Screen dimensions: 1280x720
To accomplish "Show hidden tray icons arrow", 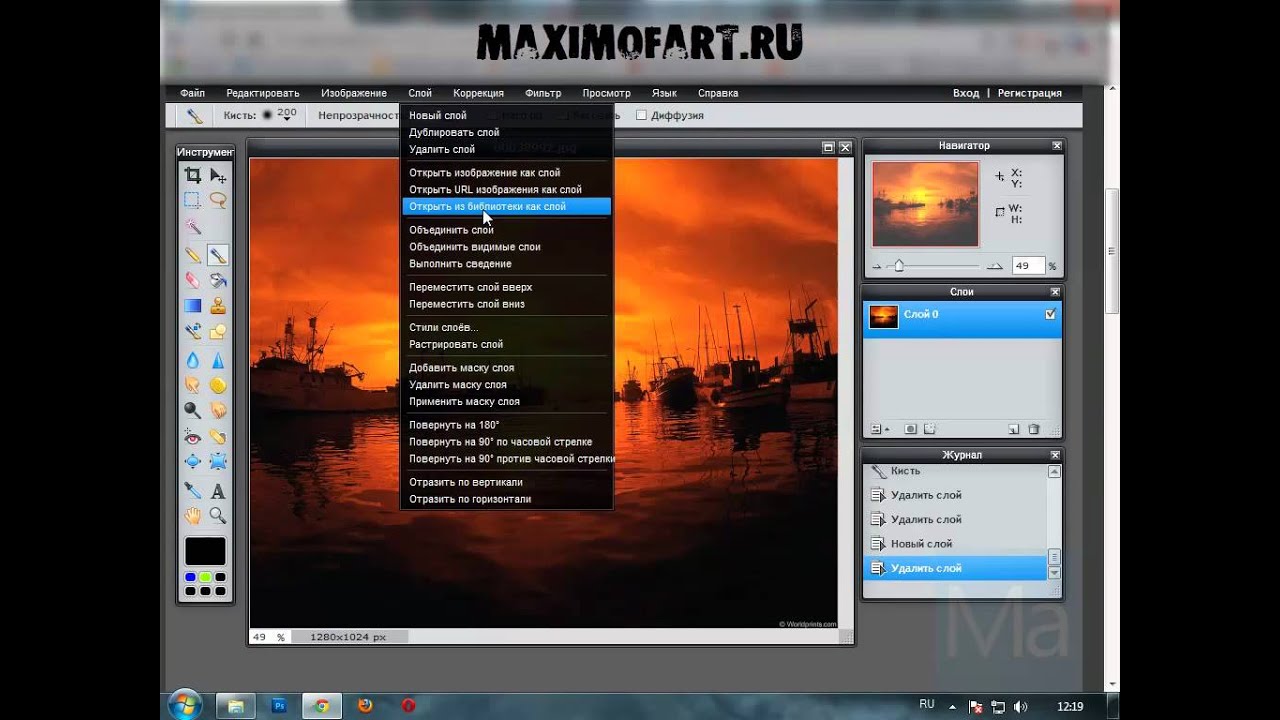I will 952,706.
